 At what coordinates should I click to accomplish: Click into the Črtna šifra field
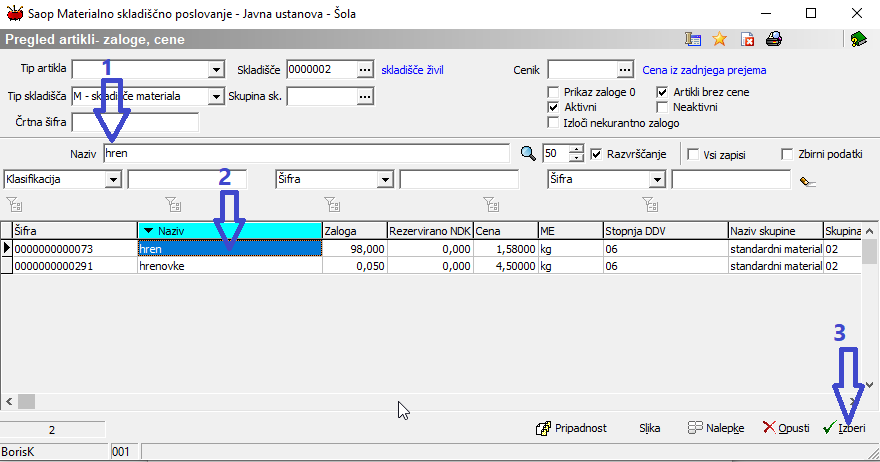(135, 122)
